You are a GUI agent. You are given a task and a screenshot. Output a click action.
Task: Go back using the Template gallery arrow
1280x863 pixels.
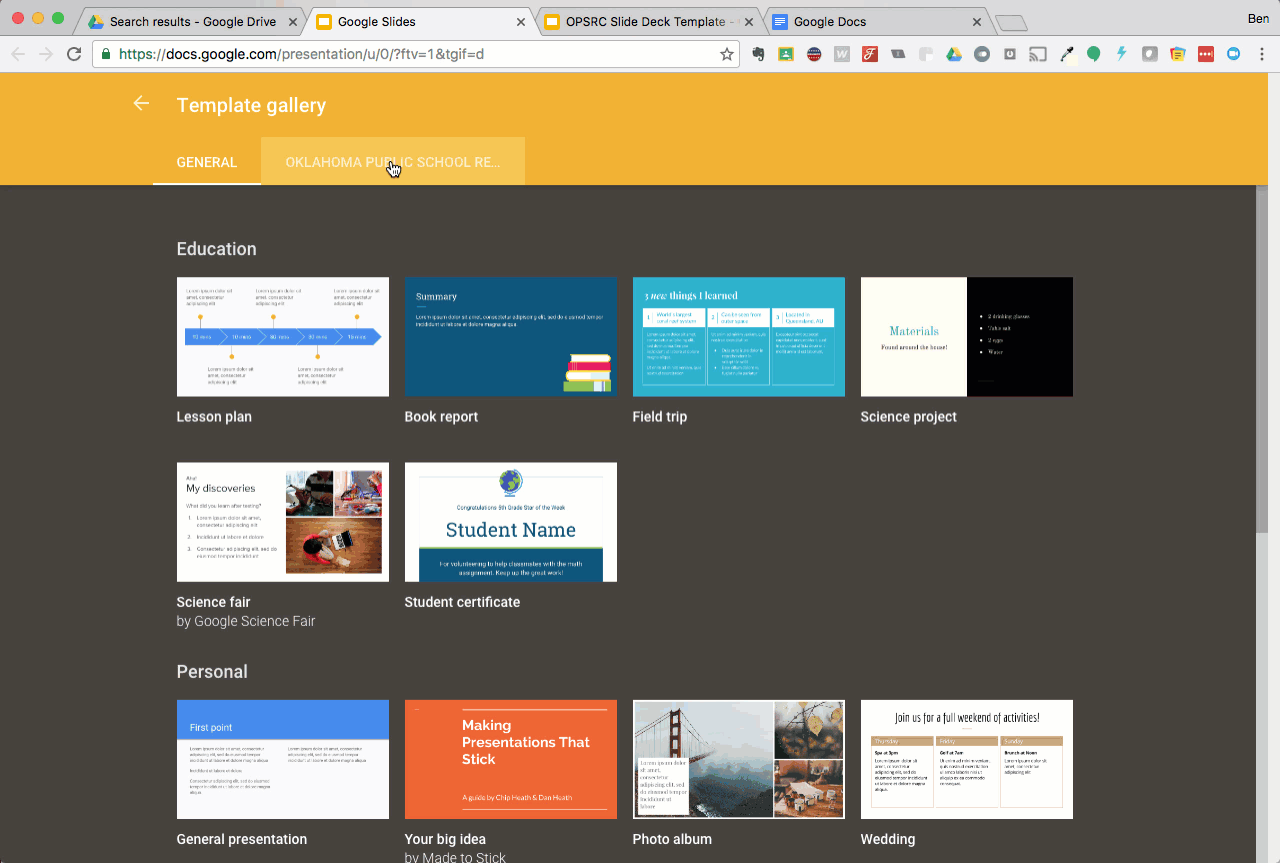click(x=141, y=104)
